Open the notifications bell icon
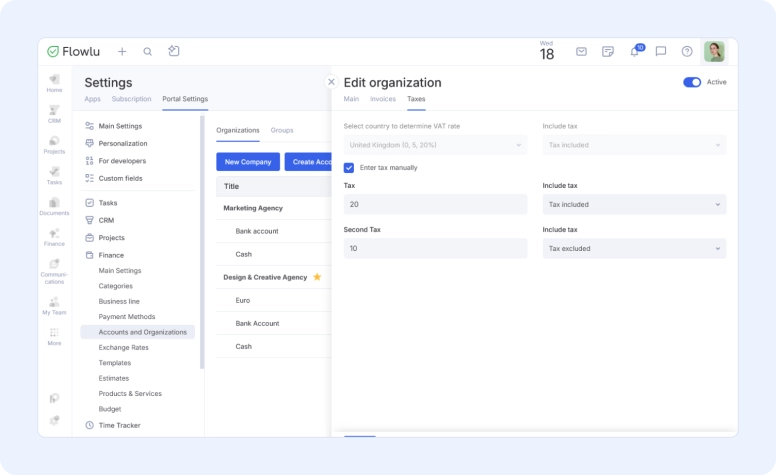The image size is (776, 475). (x=634, y=52)
